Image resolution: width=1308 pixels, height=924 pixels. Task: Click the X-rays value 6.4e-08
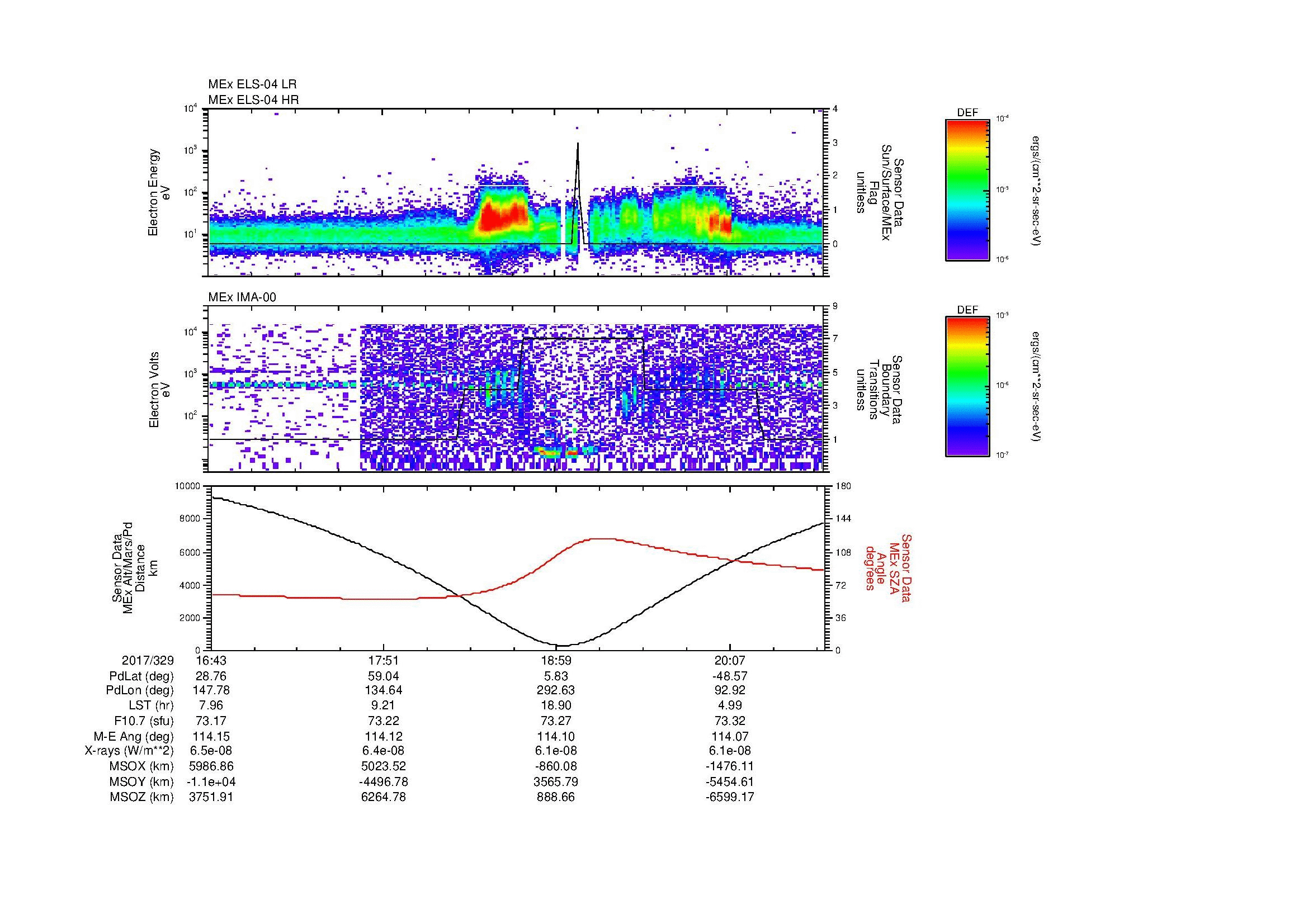[x=384, y=751]
